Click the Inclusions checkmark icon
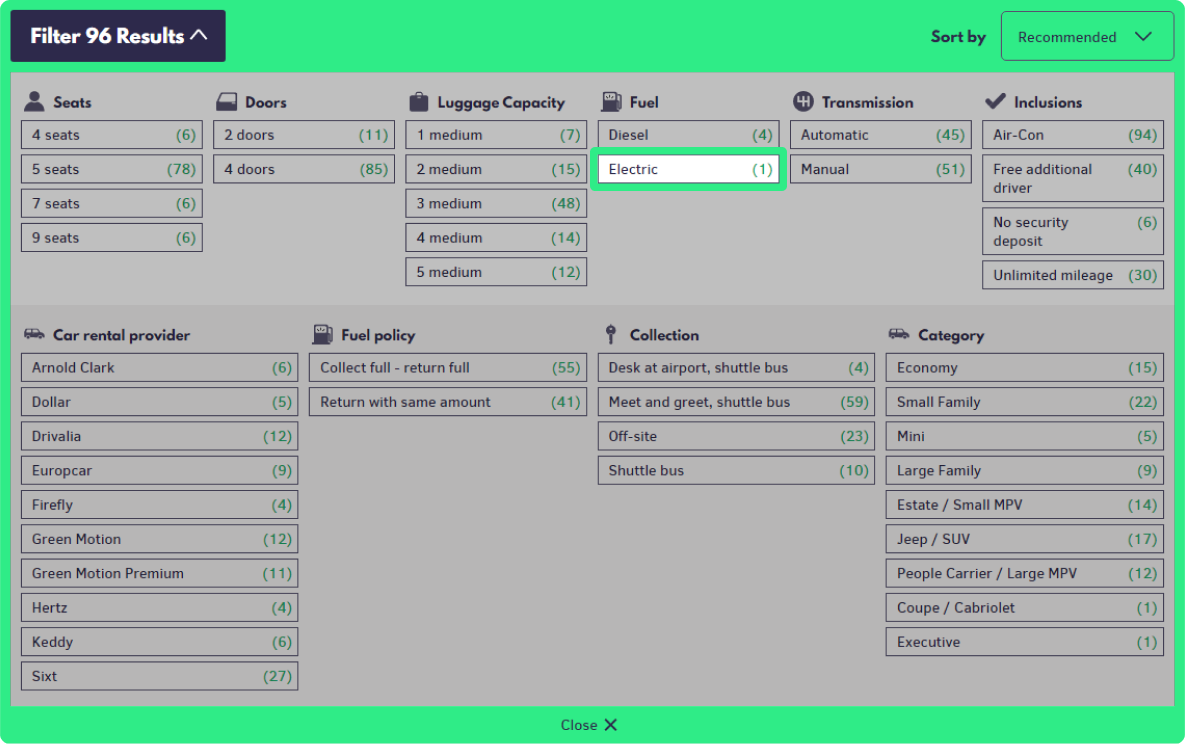Image resolution: width=1185 pixels, height=744 pixels. [x=995, y=101]
